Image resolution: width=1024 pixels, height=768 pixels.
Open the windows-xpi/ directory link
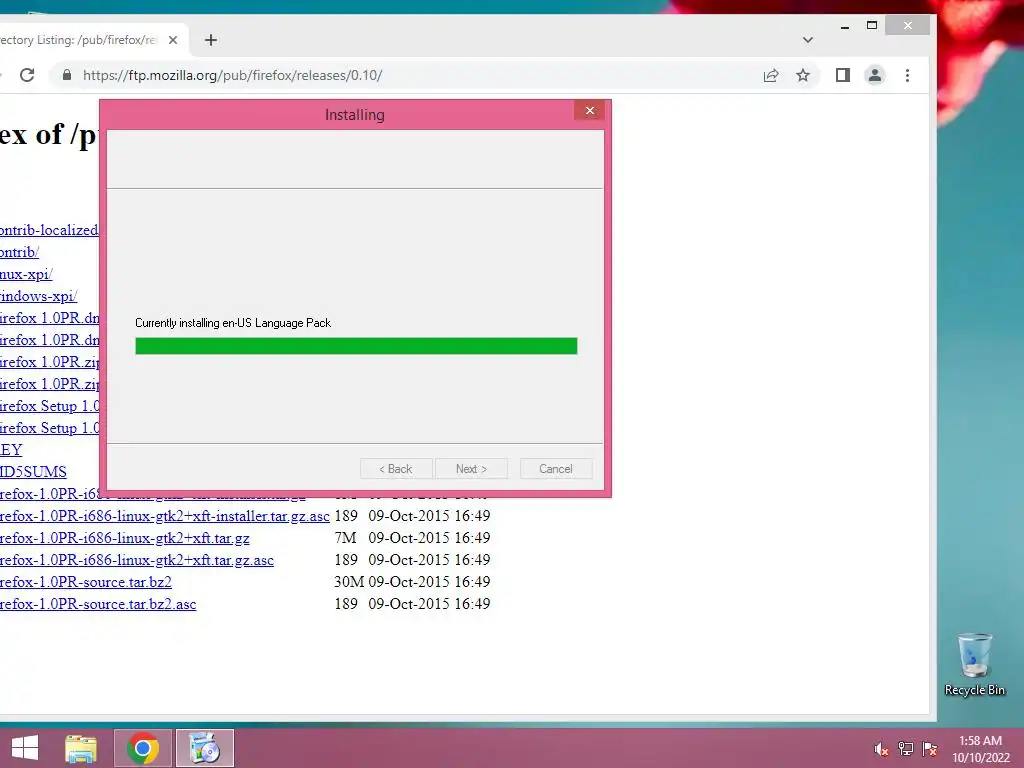pyautogui.click(x=39, y=296)
